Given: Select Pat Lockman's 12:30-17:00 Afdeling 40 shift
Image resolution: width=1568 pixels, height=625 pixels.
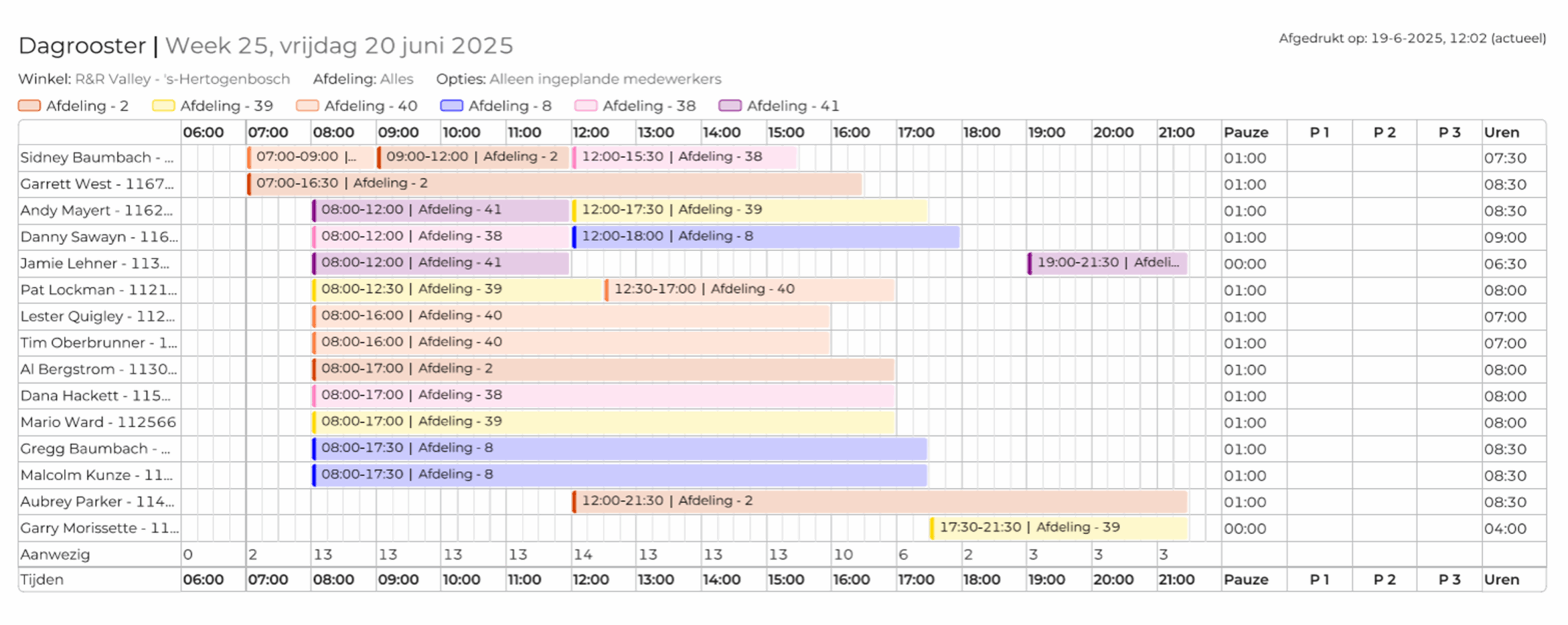Looking at the screenshot, I should pyautogui.click(x=750, y=289).
